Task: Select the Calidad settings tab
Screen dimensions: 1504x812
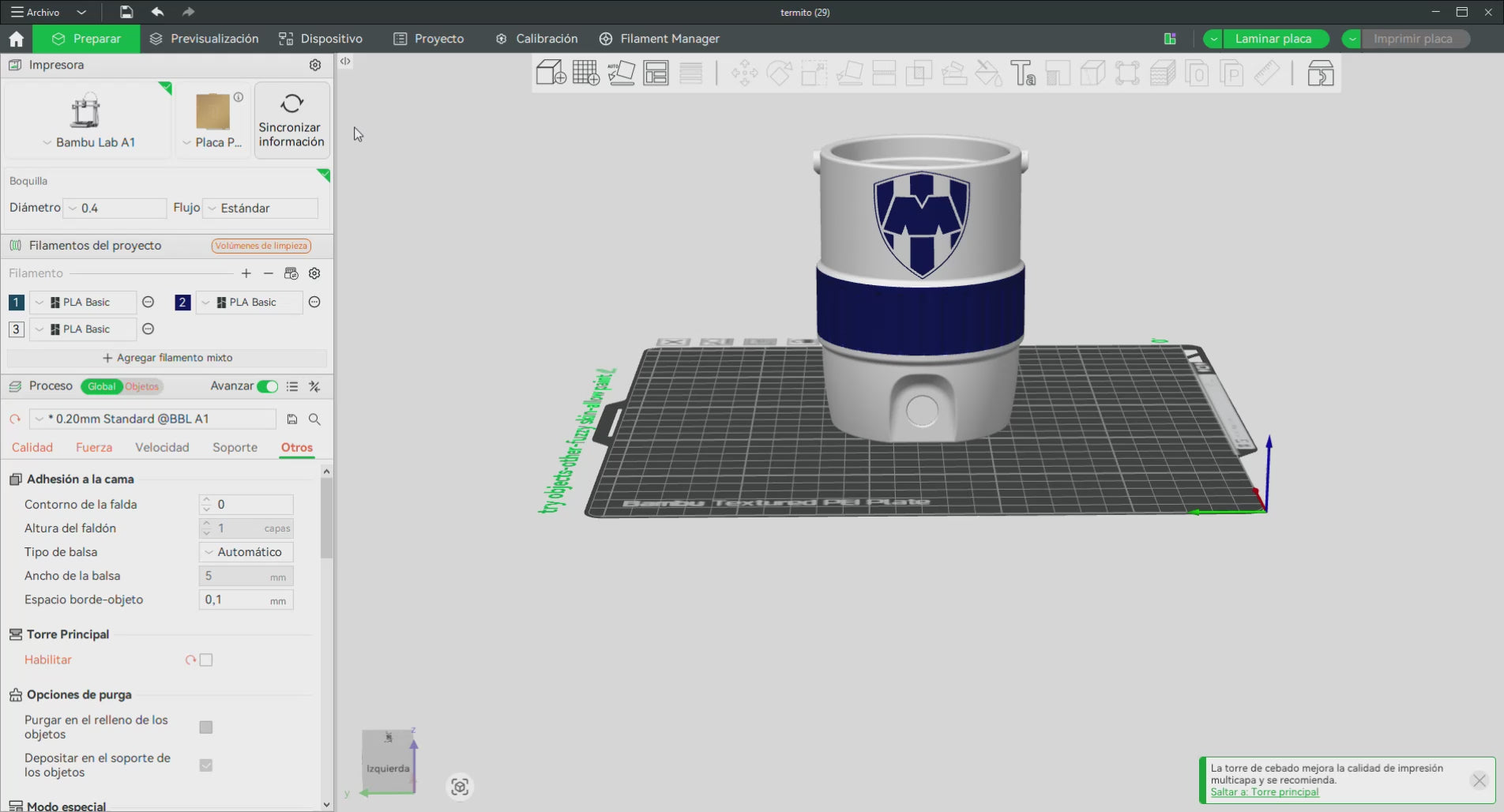Action: click(32, 447)
